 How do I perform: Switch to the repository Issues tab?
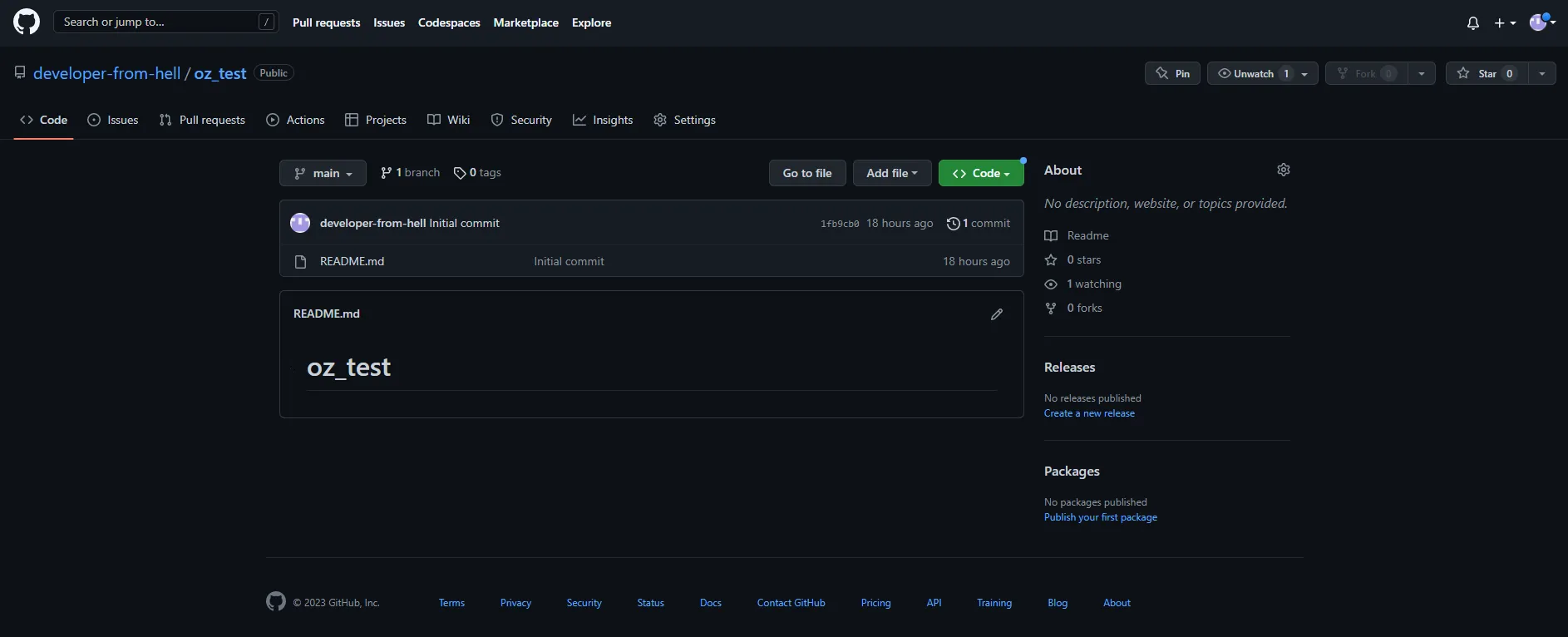(x=113, y=120)
